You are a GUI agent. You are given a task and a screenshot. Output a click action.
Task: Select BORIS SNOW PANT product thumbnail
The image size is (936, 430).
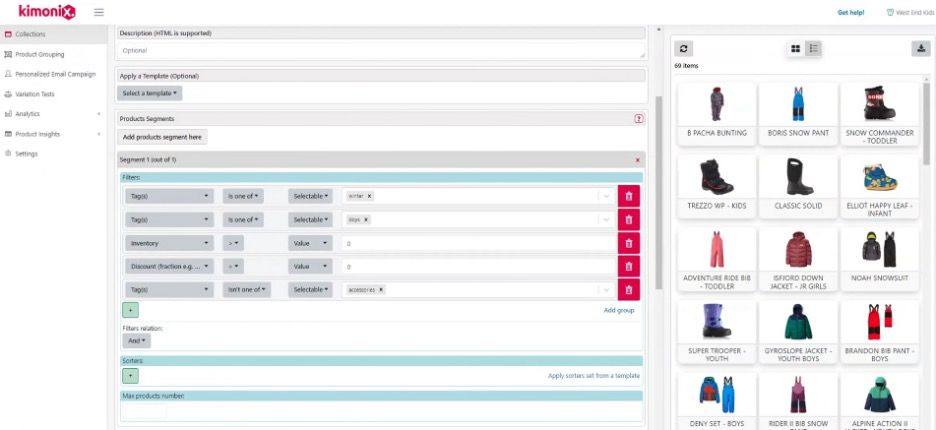(x=798, y=103)
